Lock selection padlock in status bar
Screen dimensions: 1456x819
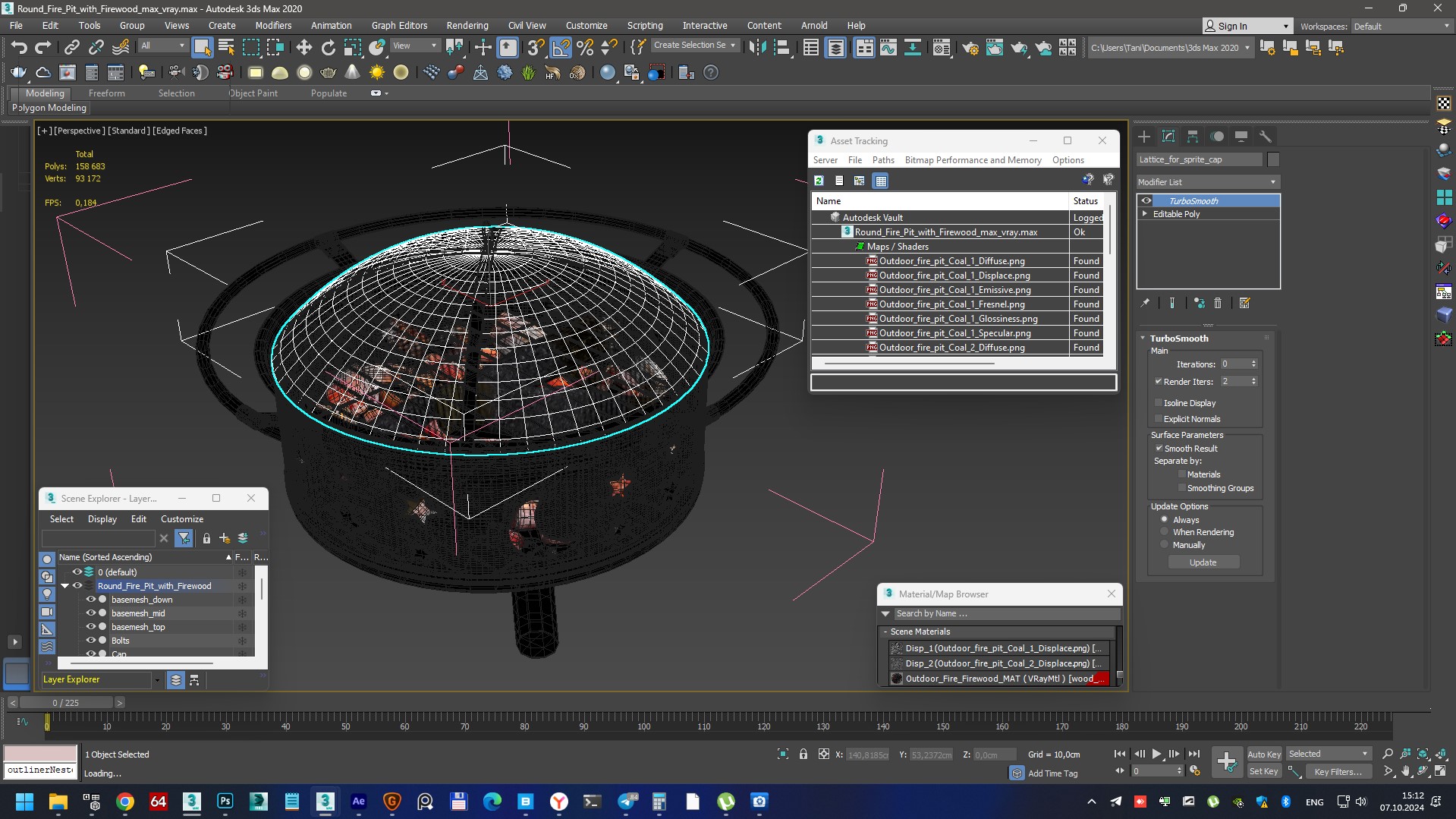(x=803, y=754)
